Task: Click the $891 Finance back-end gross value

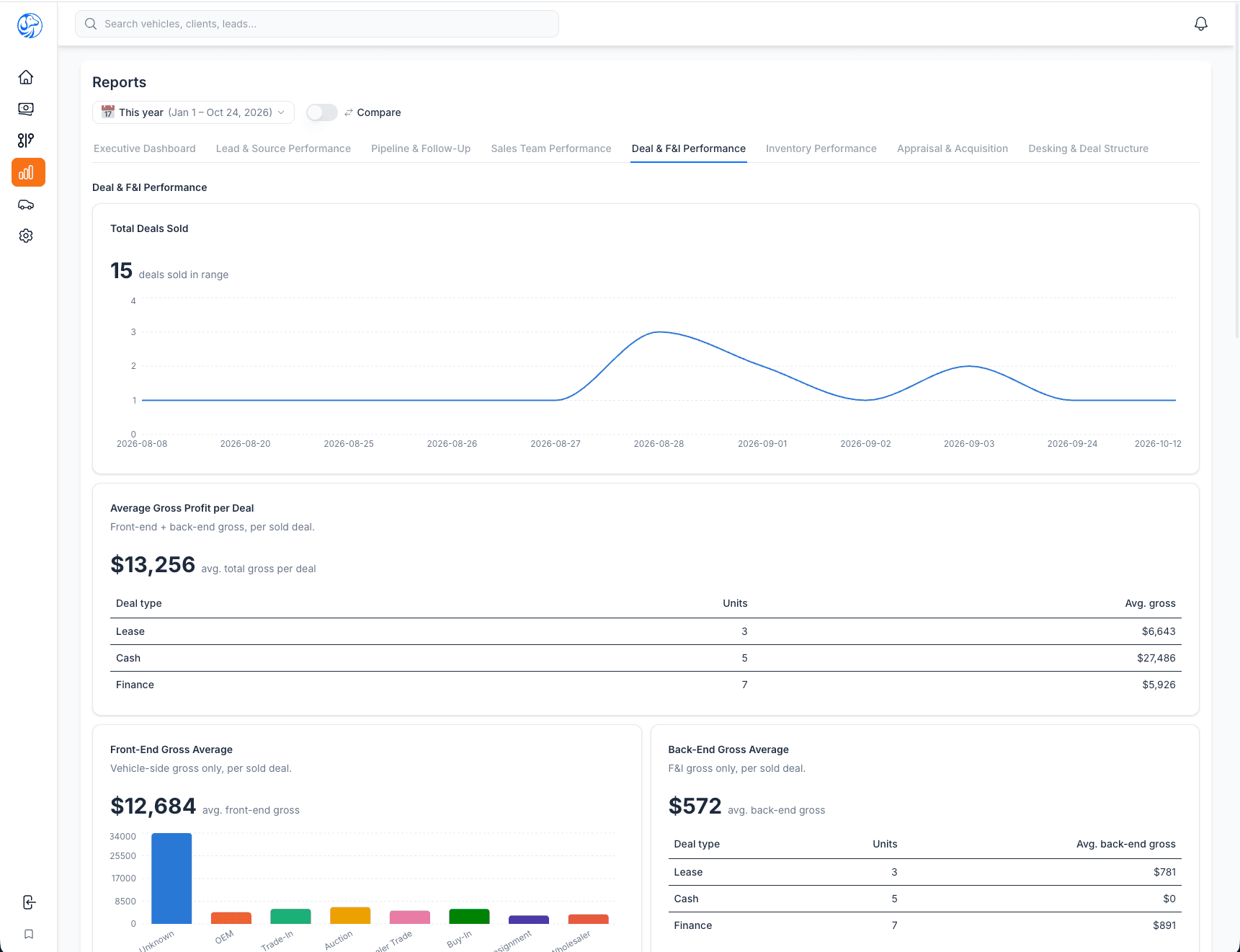Action: [x=1164, y=925]
